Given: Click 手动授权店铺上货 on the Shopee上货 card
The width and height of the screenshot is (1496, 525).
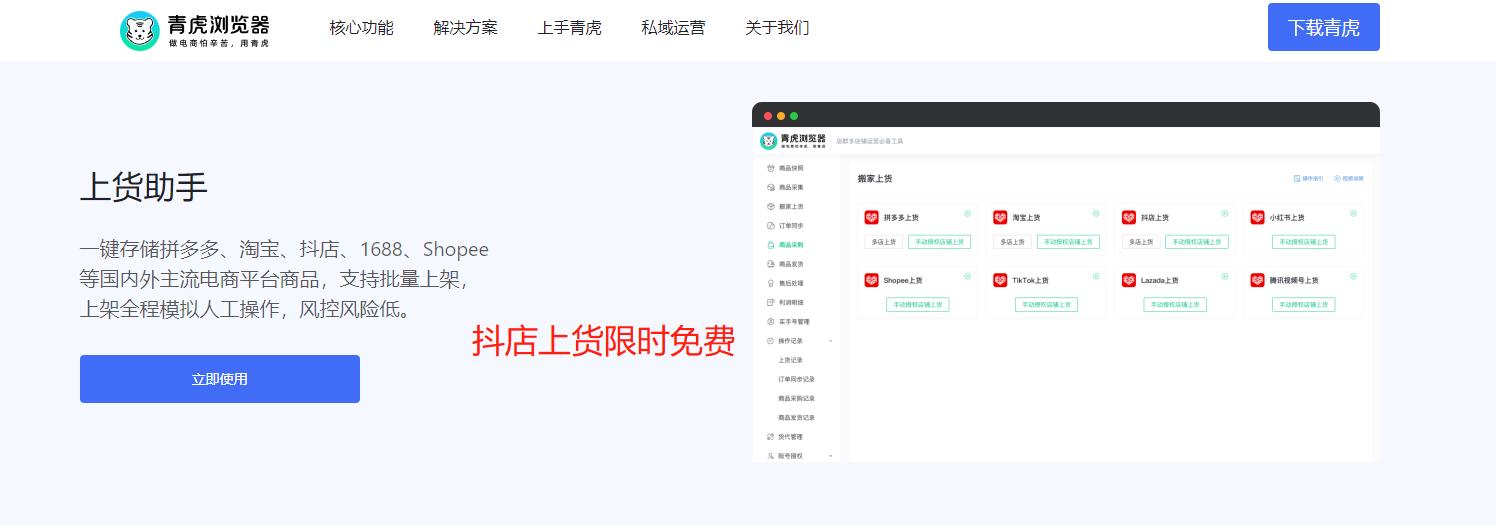Looking at the screenshot, I should tap(917, 305).
